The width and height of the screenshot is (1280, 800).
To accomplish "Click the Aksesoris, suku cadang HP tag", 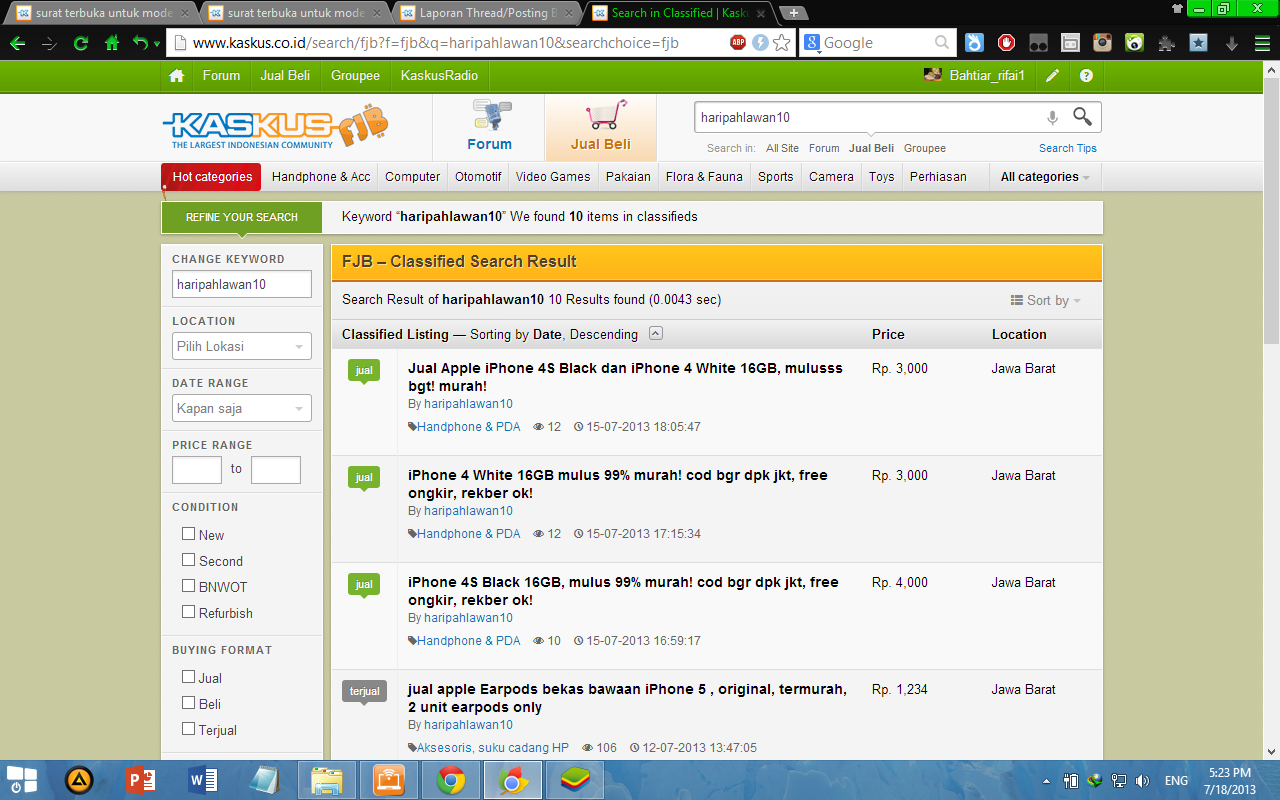I will coord(493,748).
